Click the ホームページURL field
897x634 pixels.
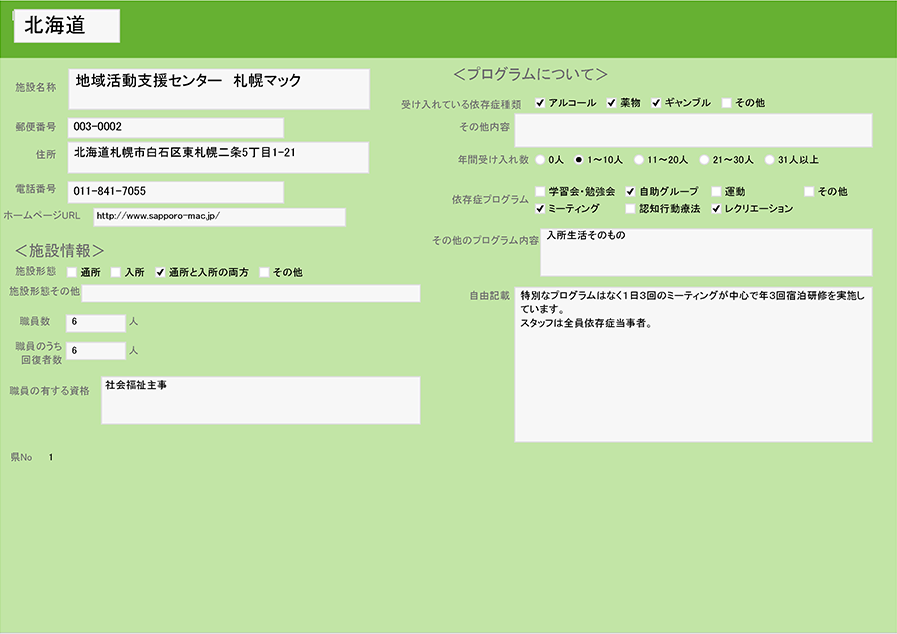[x=219, y=217]
